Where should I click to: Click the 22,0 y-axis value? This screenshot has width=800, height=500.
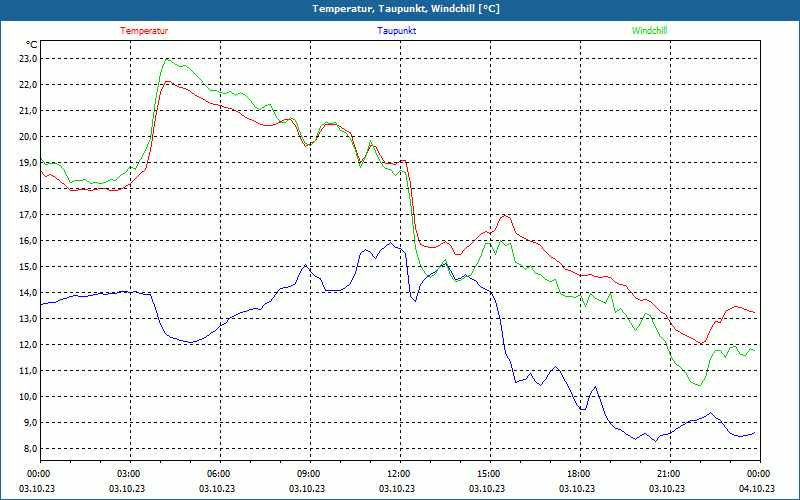click(x=29, y=85)
